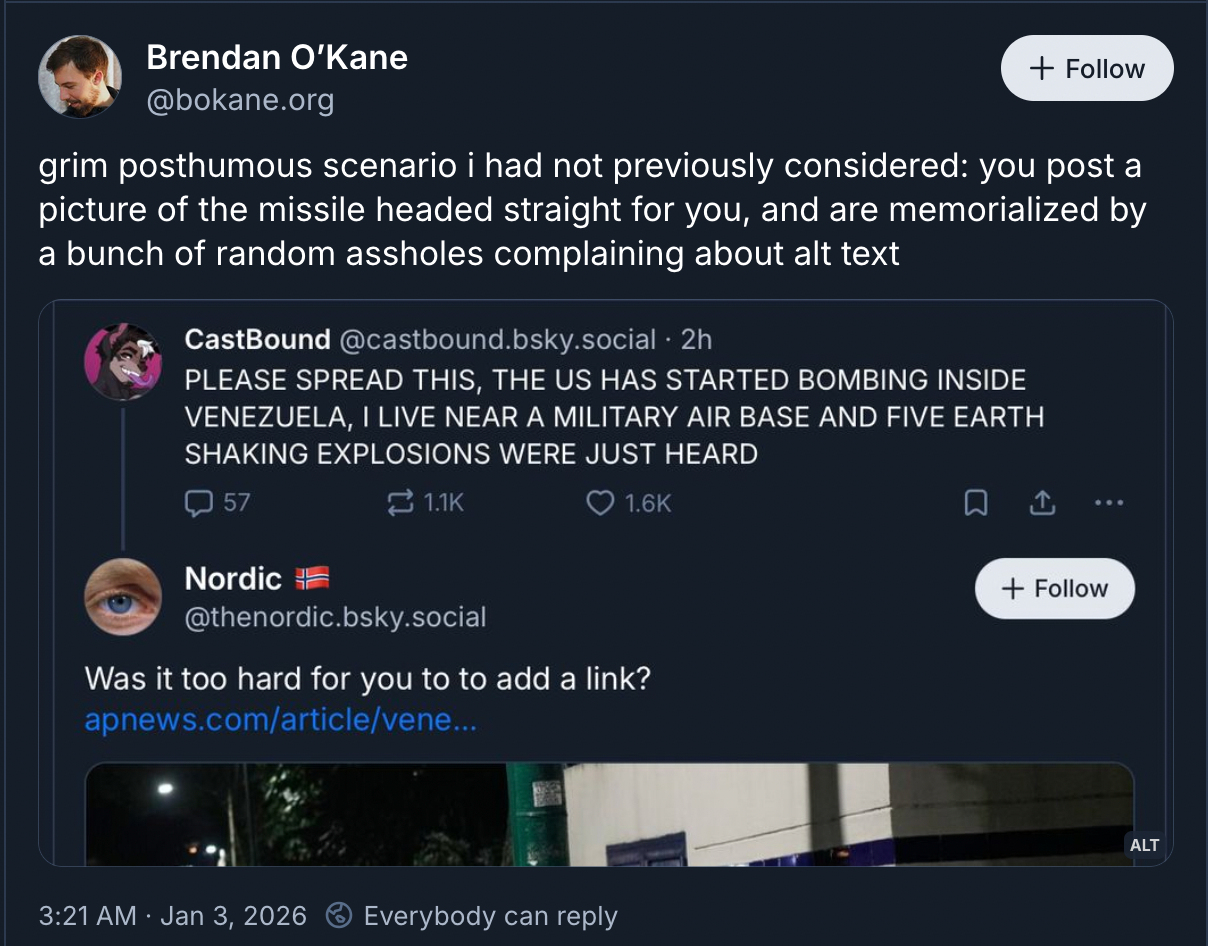Follow Brendan O'Kane
The image size is (1208, 946).
[x=1087, y=68]
